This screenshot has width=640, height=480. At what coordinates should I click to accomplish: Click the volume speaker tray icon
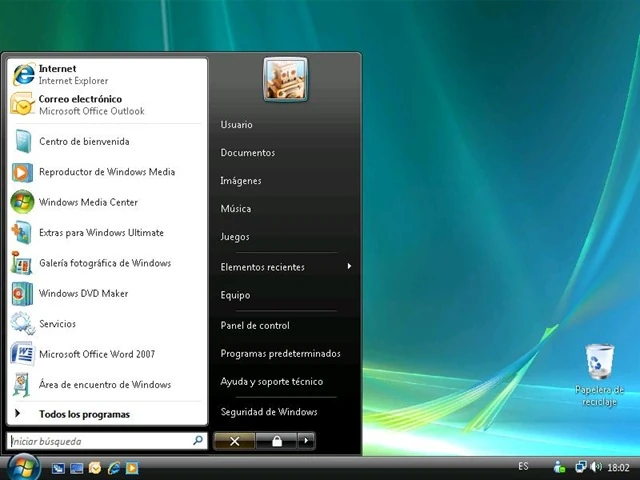click(x=596, y=467)
